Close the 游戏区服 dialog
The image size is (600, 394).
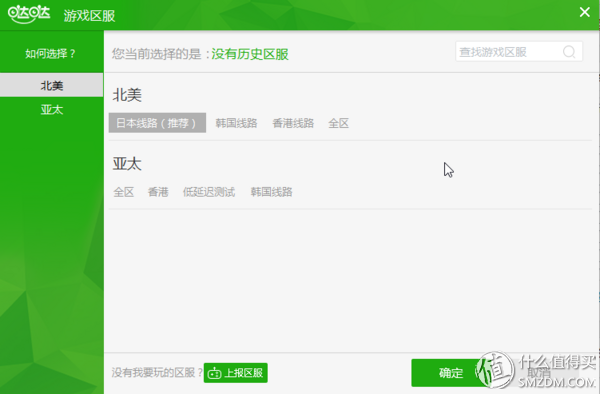point(584,12)
